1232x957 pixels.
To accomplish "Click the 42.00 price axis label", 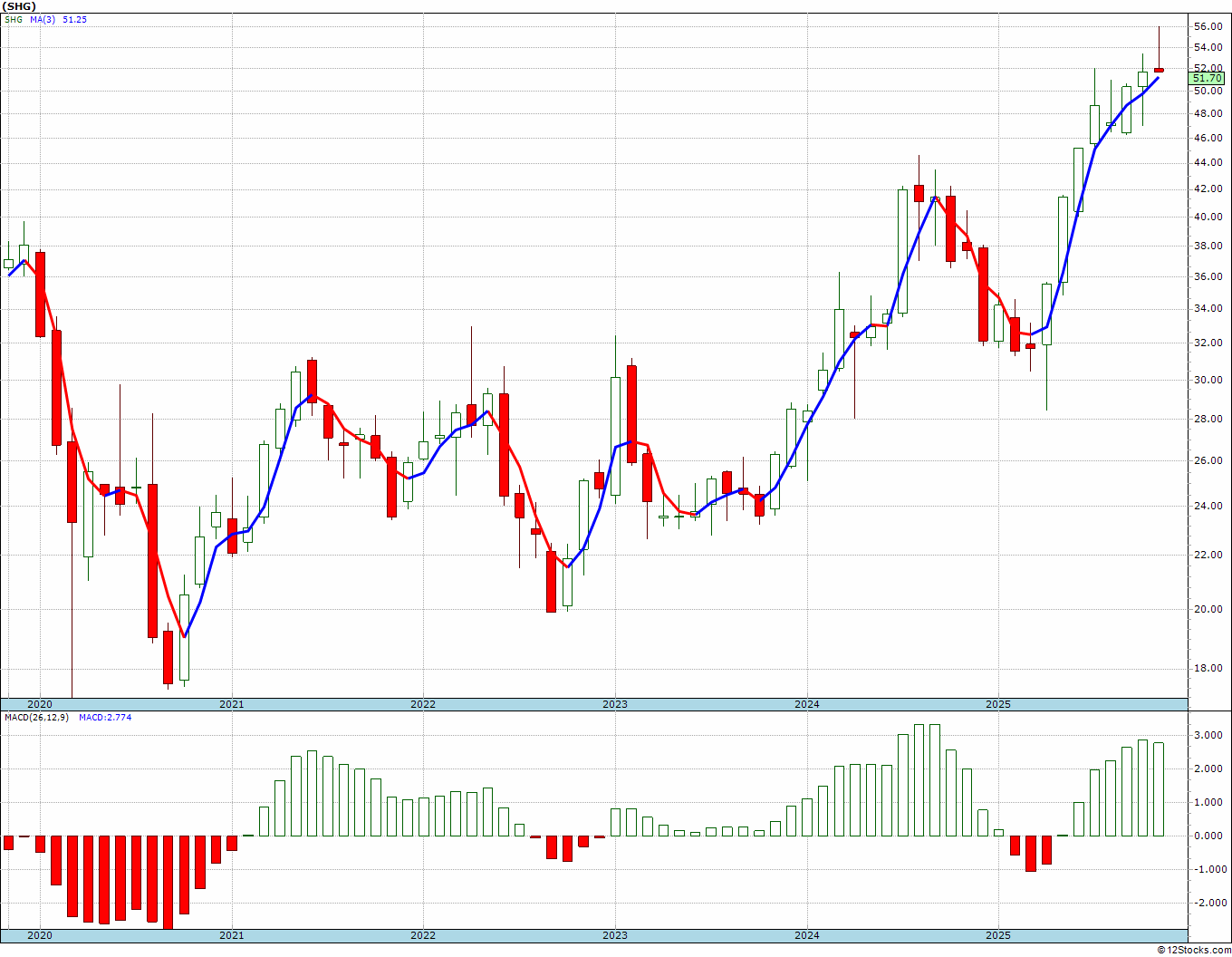I will [1207, 188].
